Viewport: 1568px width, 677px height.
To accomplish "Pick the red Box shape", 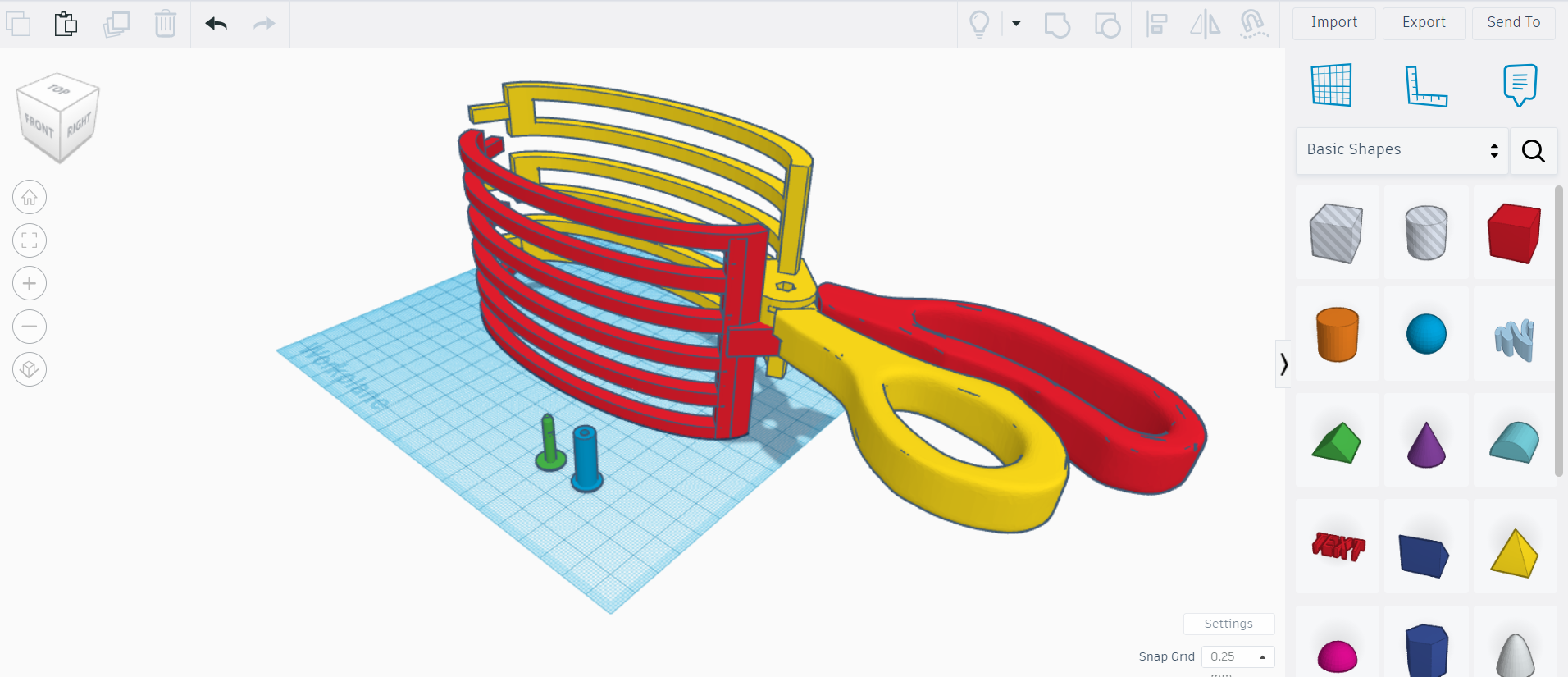I will (x=1514, y=233).
